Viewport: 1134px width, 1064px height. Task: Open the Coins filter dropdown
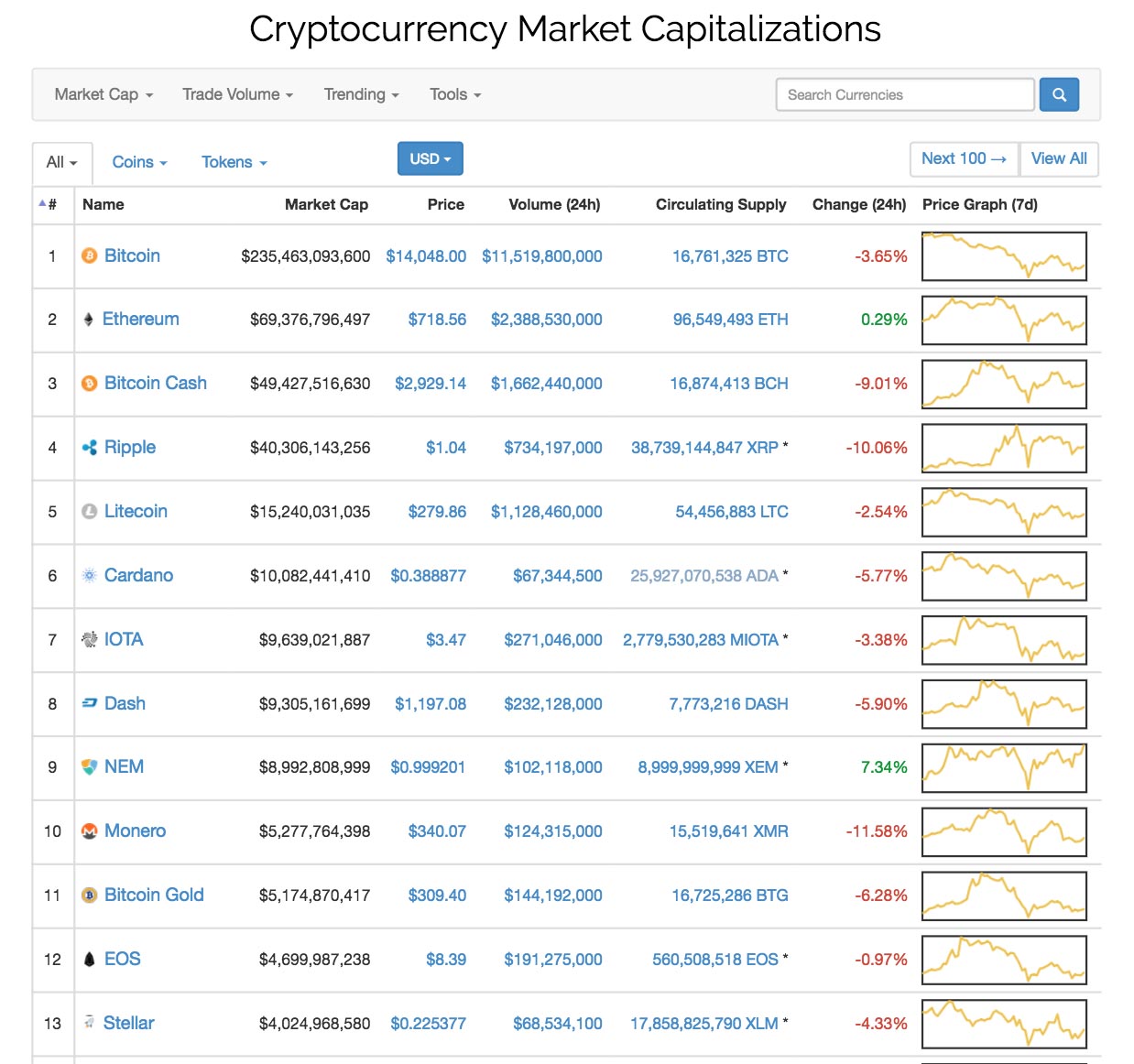[139, 162]
